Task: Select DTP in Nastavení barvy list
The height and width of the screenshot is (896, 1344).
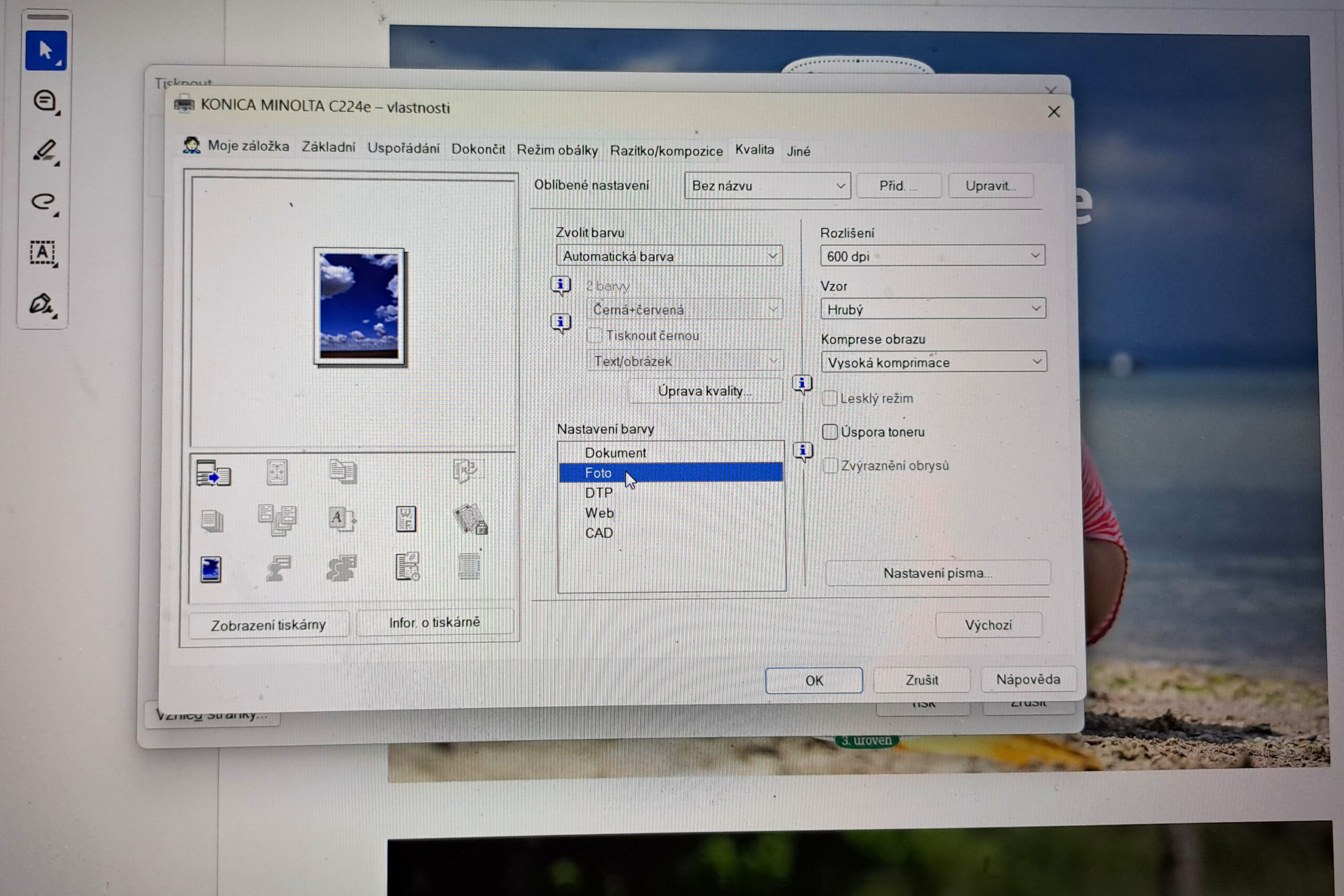Action: click(x=599, y=493)
